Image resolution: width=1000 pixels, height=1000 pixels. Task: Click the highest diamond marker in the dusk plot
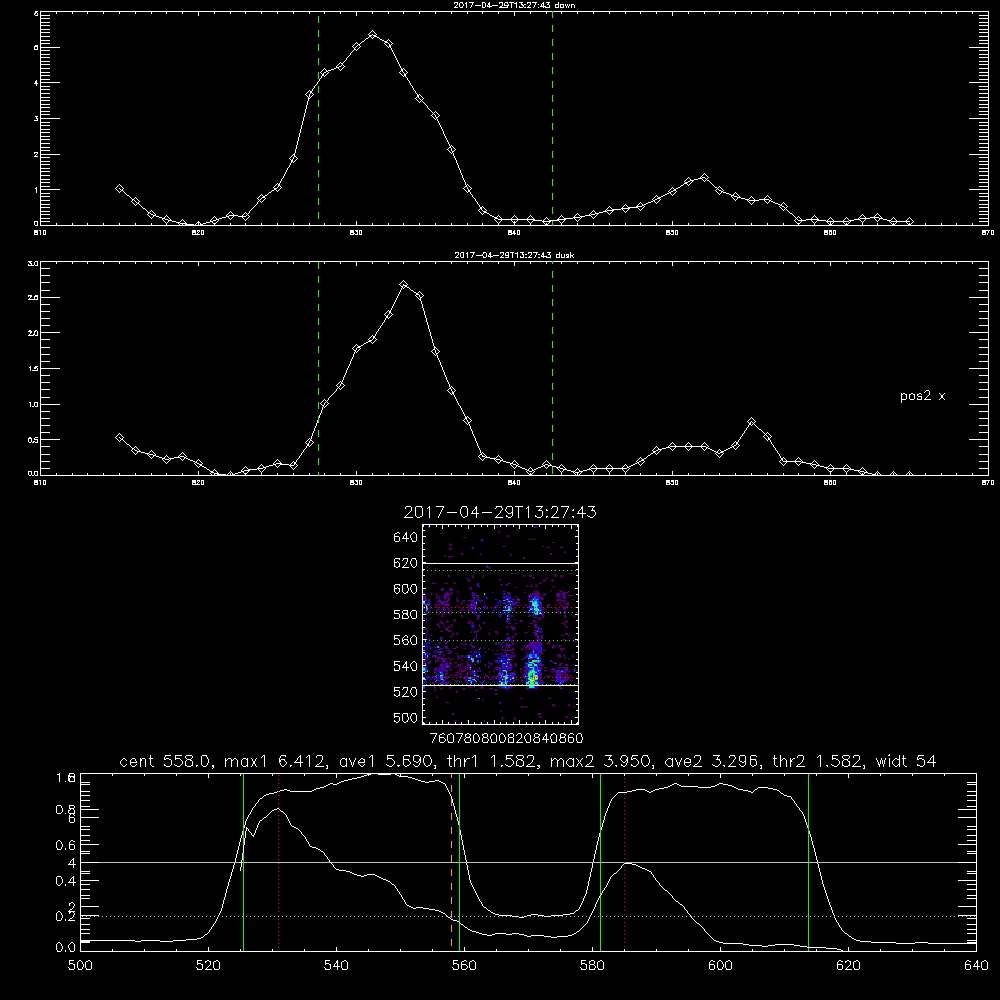(x=404, y=284)
